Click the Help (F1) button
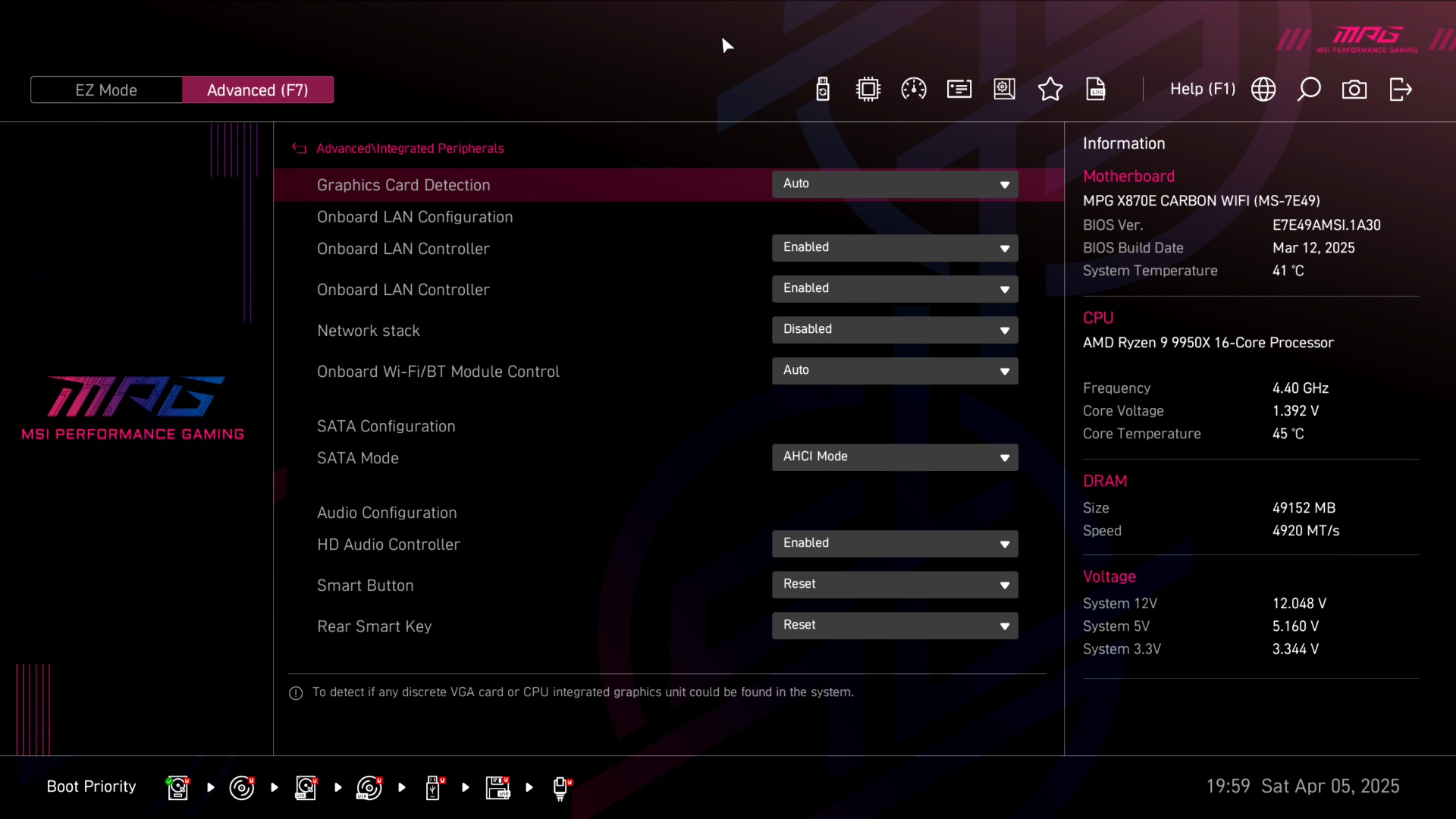This screenshot has width=1456, height=819. click(x=1202, y=89)
